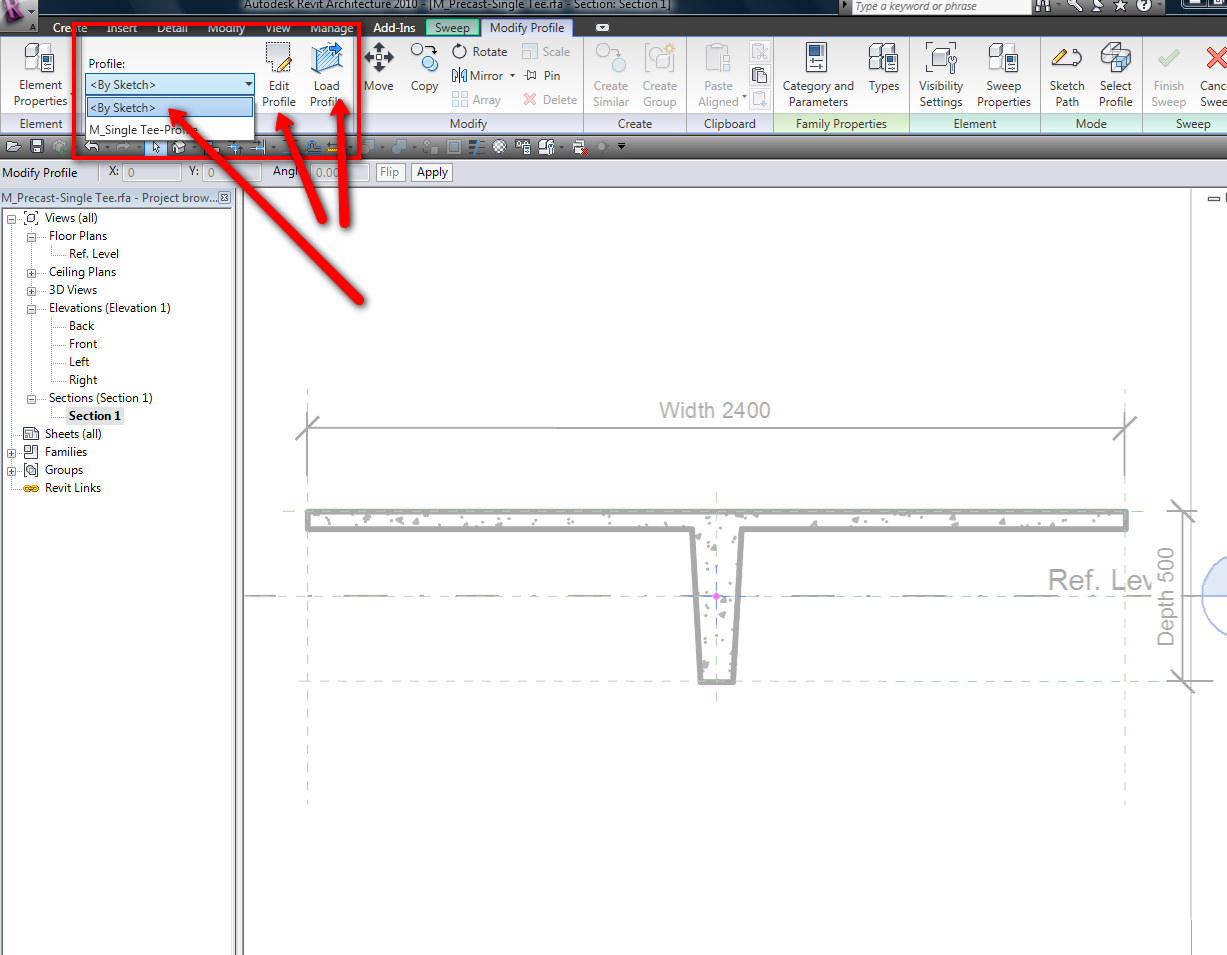Click the search binoculars icon
This screenshot has width=1227, height=955.
click(1044, 6)
